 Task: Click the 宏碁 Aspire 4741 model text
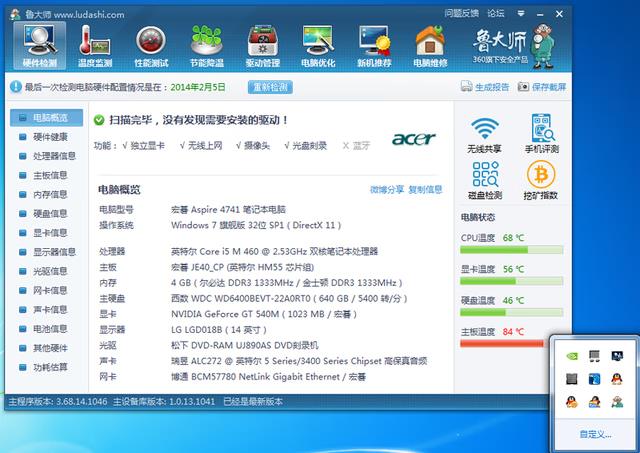pyautogui.click(x=228, y=210)
